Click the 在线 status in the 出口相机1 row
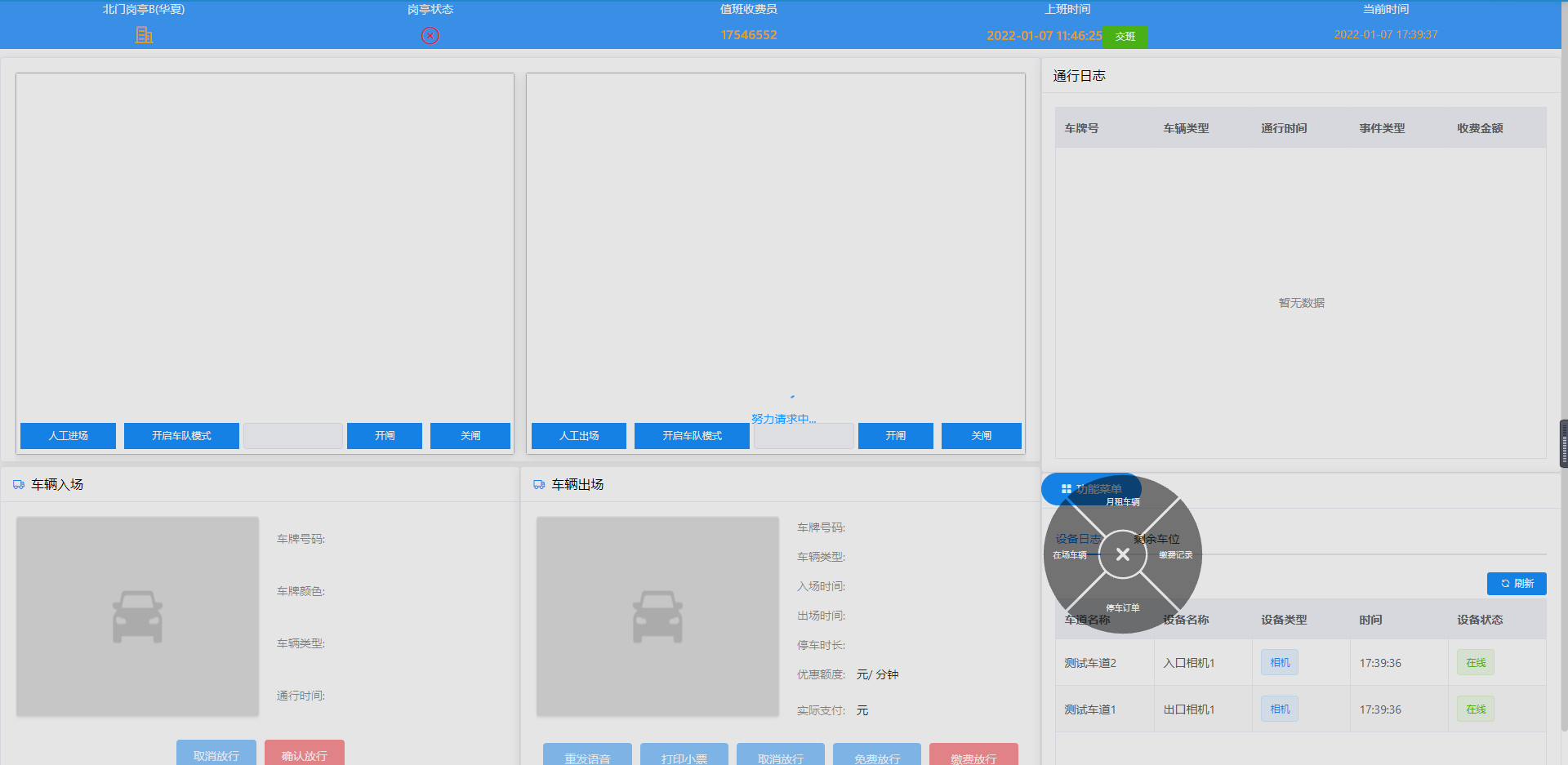This screenshot has height=765, width=1568. coord(1476,709)
